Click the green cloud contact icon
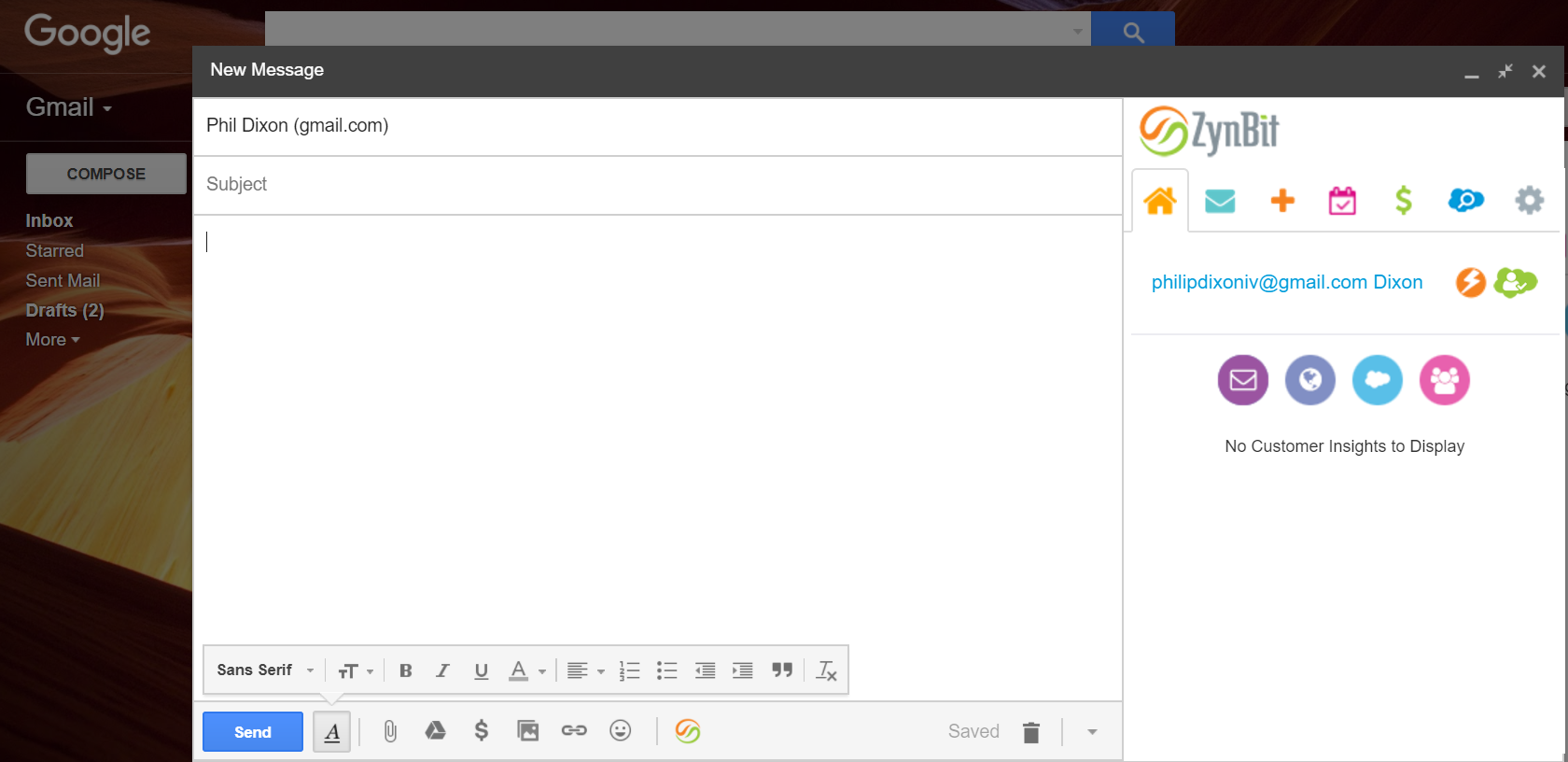Image resolution: width=1568 pixels, height=762 pixels. pos(1515,282)
